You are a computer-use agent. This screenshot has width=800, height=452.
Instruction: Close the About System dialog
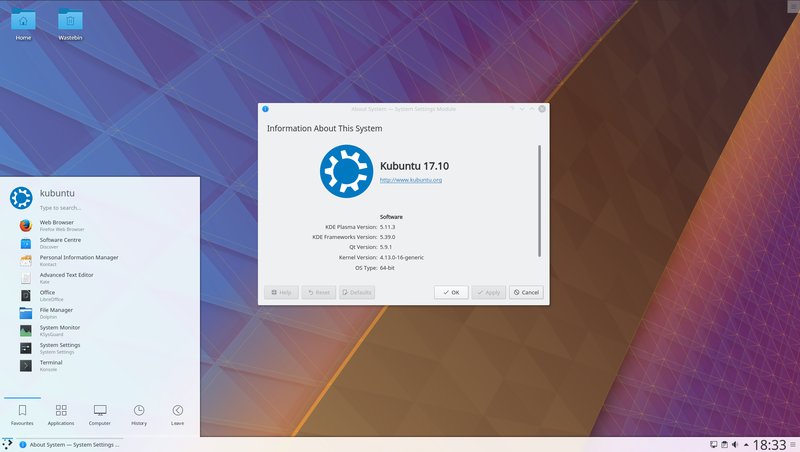pos(542,109)
